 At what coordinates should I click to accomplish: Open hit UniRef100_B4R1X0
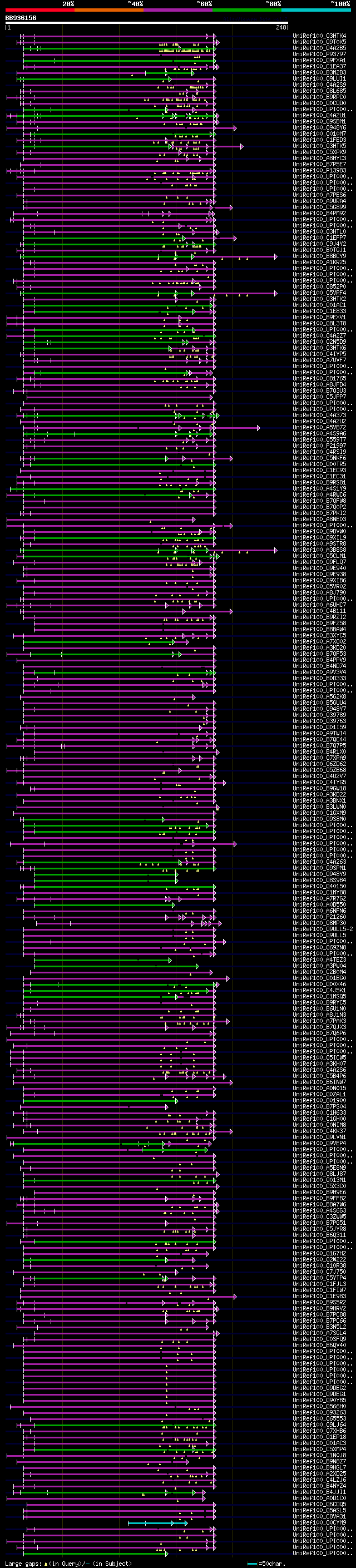coord(319,752)
